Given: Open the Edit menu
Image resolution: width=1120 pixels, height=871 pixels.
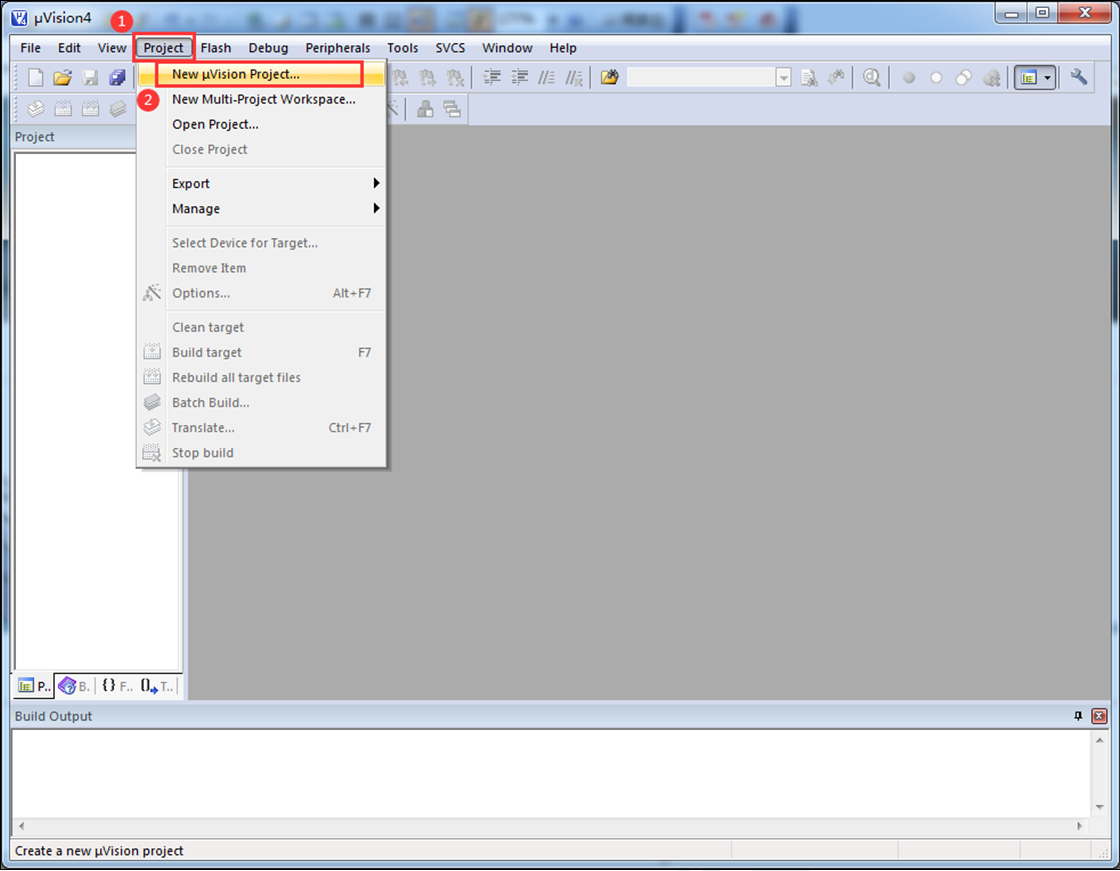Looking at the screenshot, I should [x=69, y=48].
